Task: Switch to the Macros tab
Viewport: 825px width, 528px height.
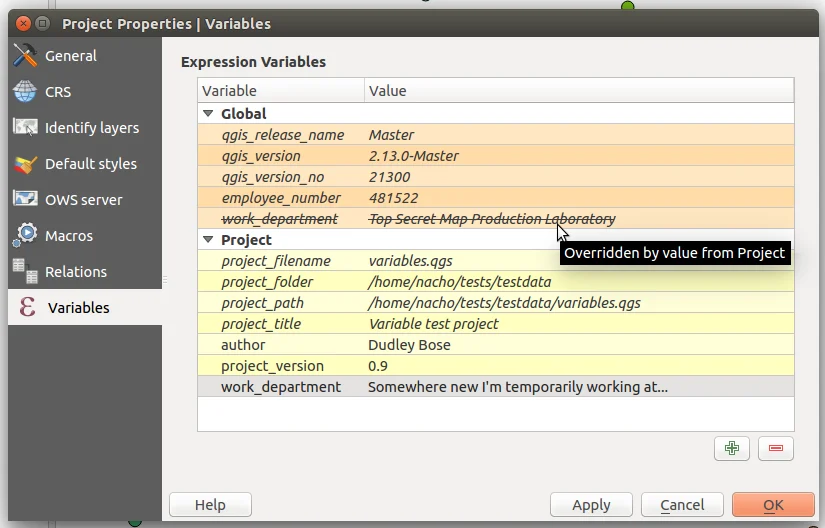Action: click(x=85, y=236)
